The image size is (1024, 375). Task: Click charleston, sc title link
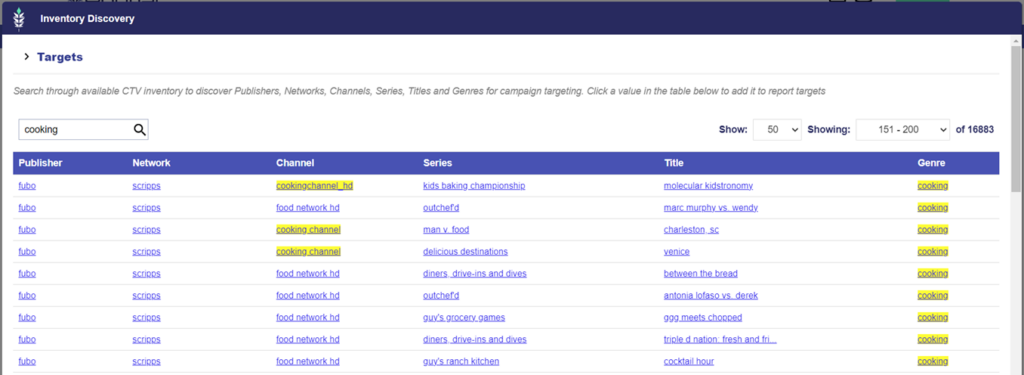pos(691,230)
